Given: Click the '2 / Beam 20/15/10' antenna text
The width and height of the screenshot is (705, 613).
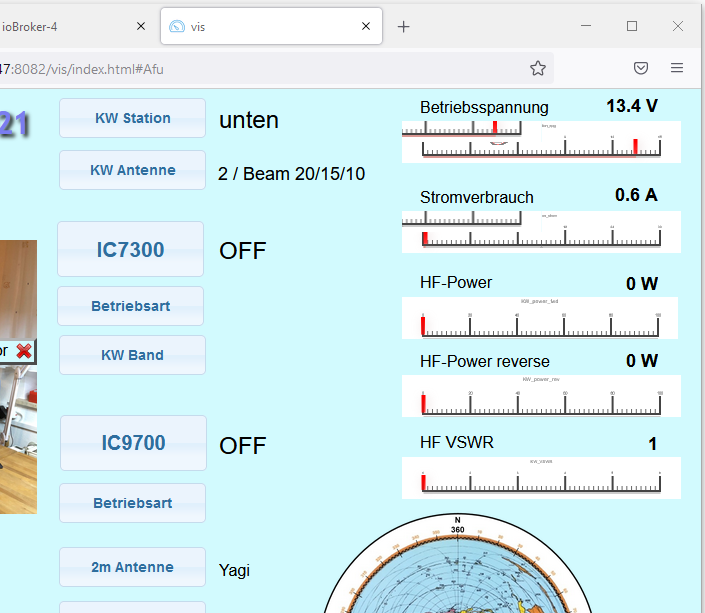Looking at the screenshot, I should (291, 174).
